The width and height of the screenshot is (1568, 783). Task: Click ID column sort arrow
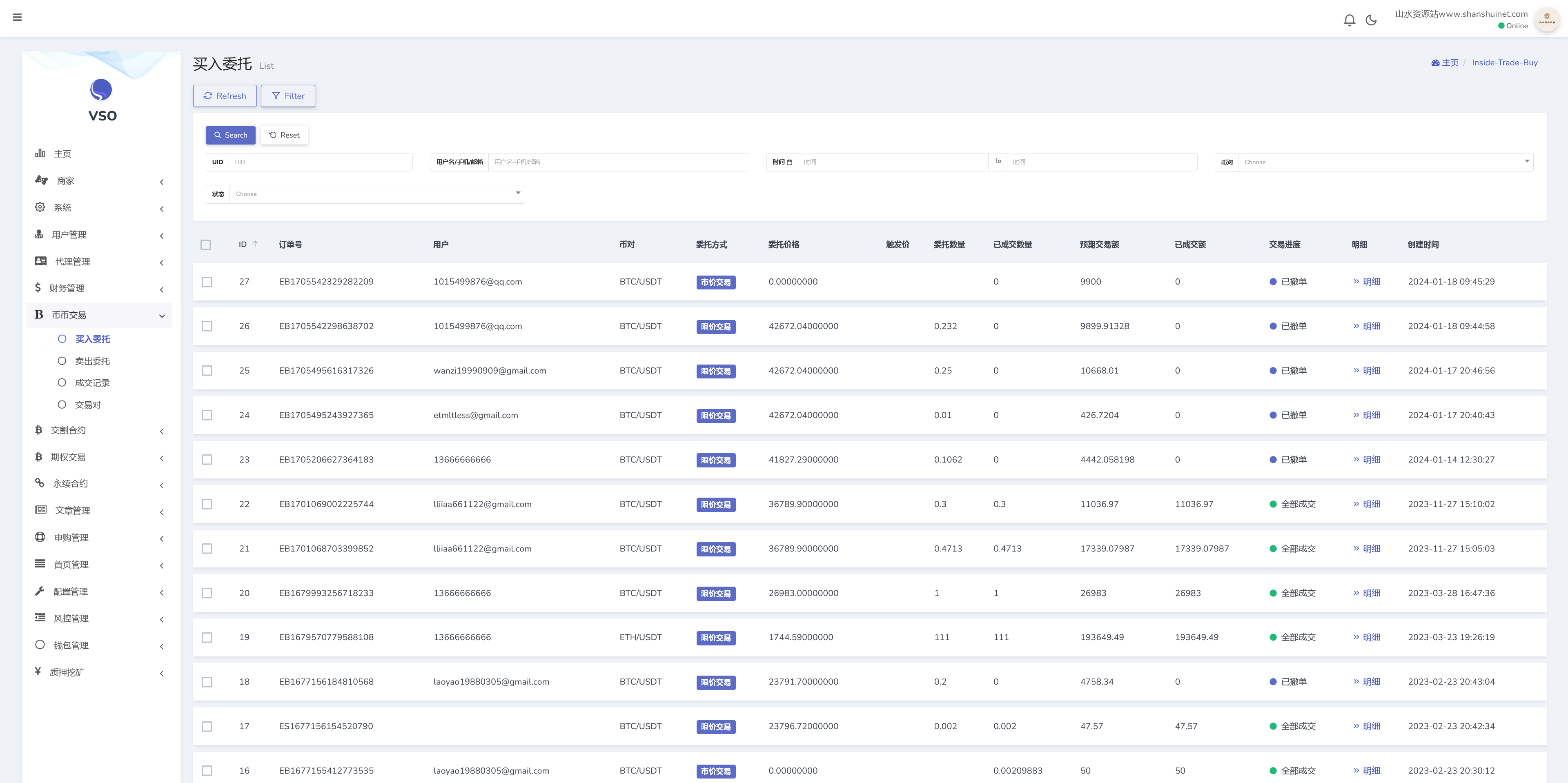pyautogui.click(x=255, y=244)
